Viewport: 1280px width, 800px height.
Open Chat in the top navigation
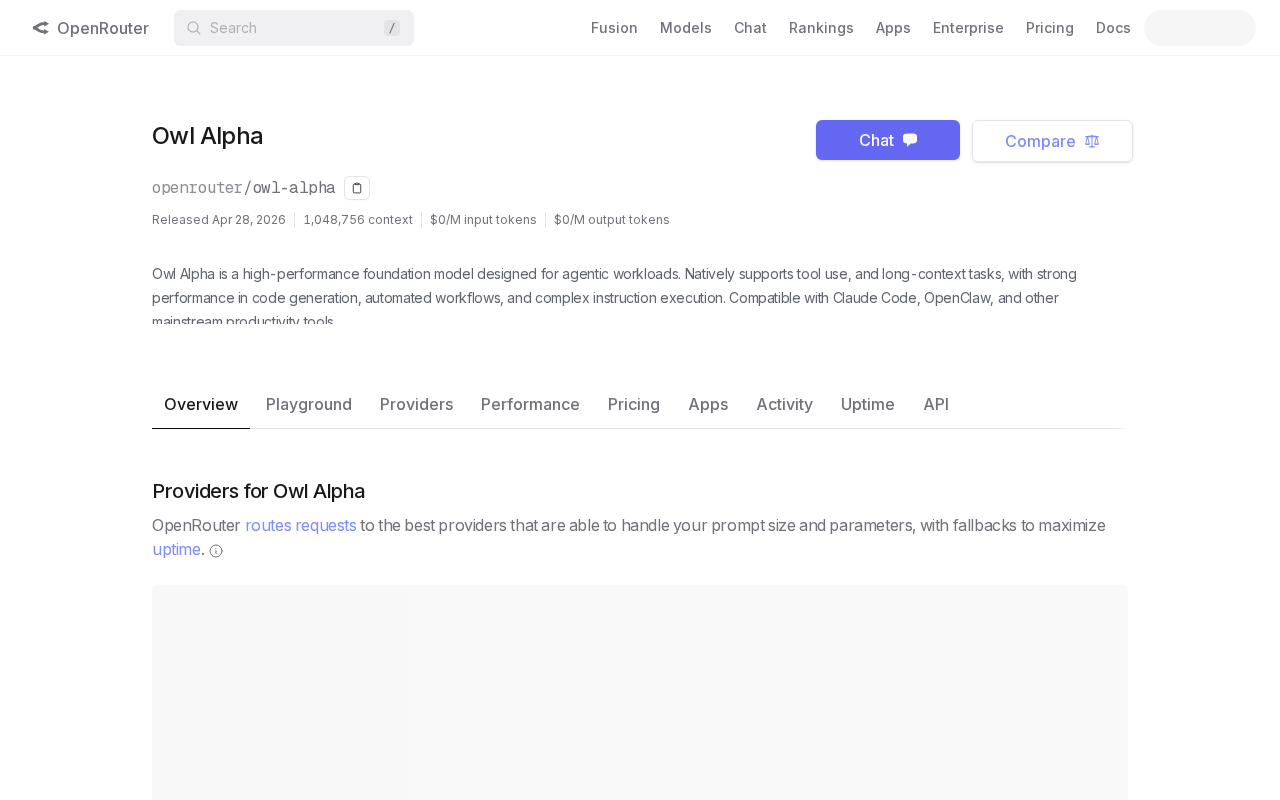(x=750, y=28)
